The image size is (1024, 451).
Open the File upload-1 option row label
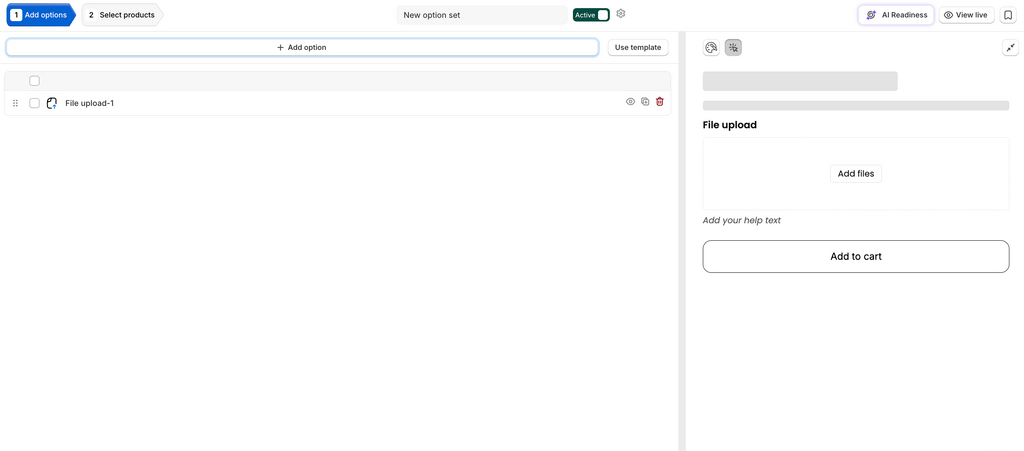89,103
